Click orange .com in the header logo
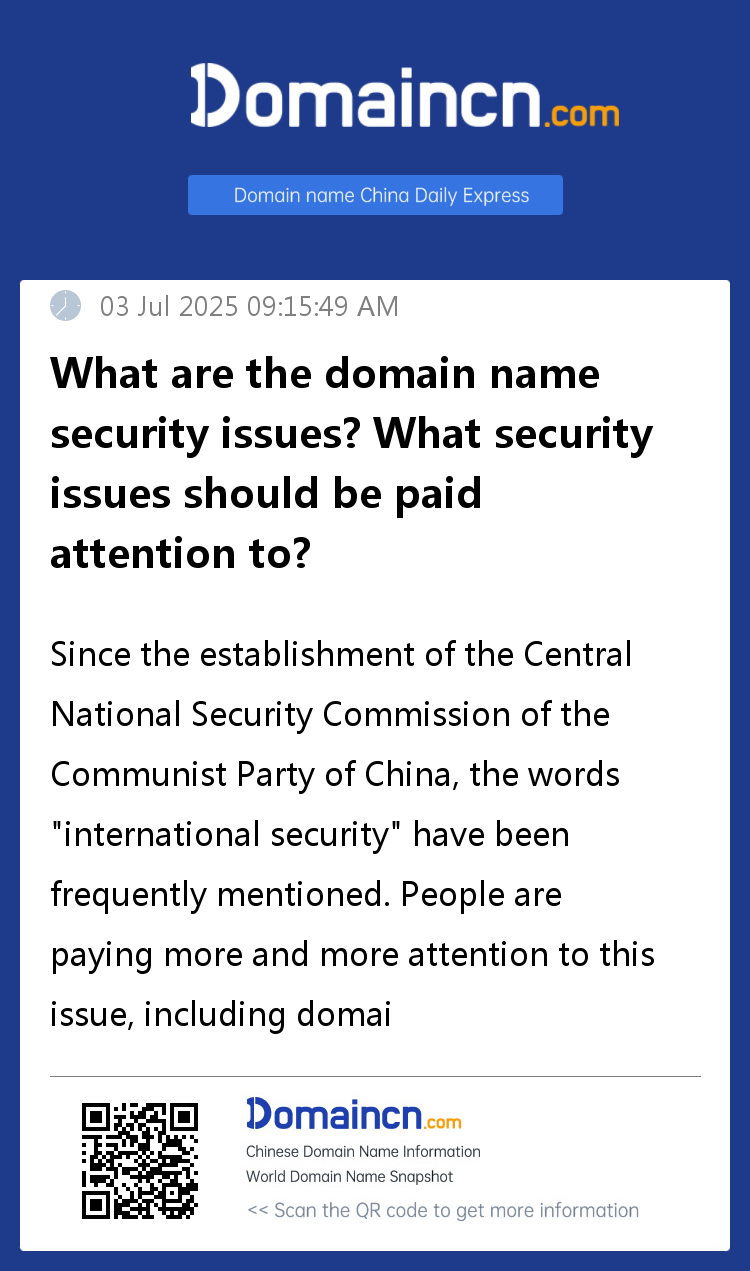Viewport: 750px width, 1271px height. [x=581, y=113]
